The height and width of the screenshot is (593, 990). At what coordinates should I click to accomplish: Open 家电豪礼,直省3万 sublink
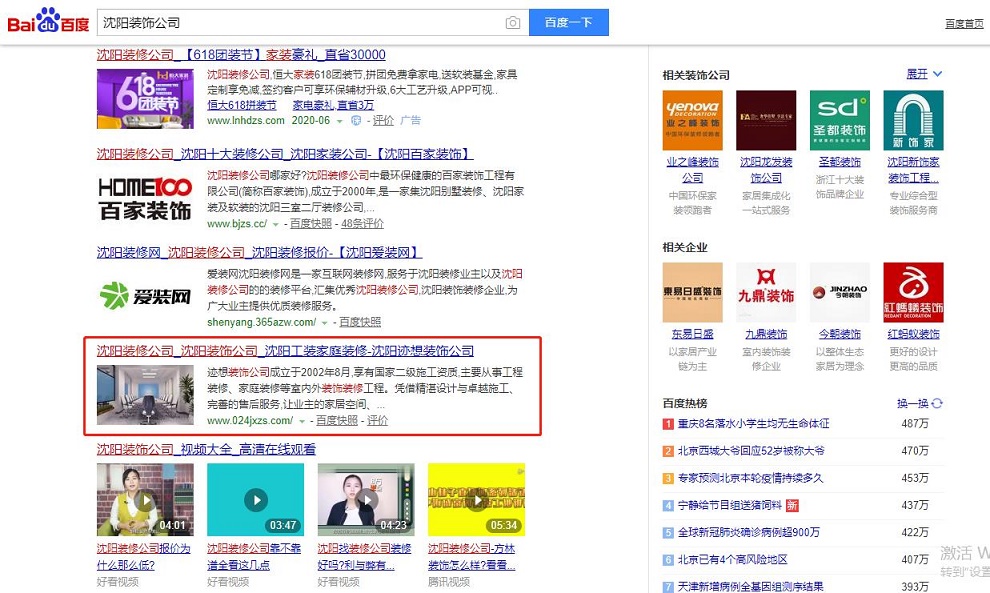tap(333, 105)
